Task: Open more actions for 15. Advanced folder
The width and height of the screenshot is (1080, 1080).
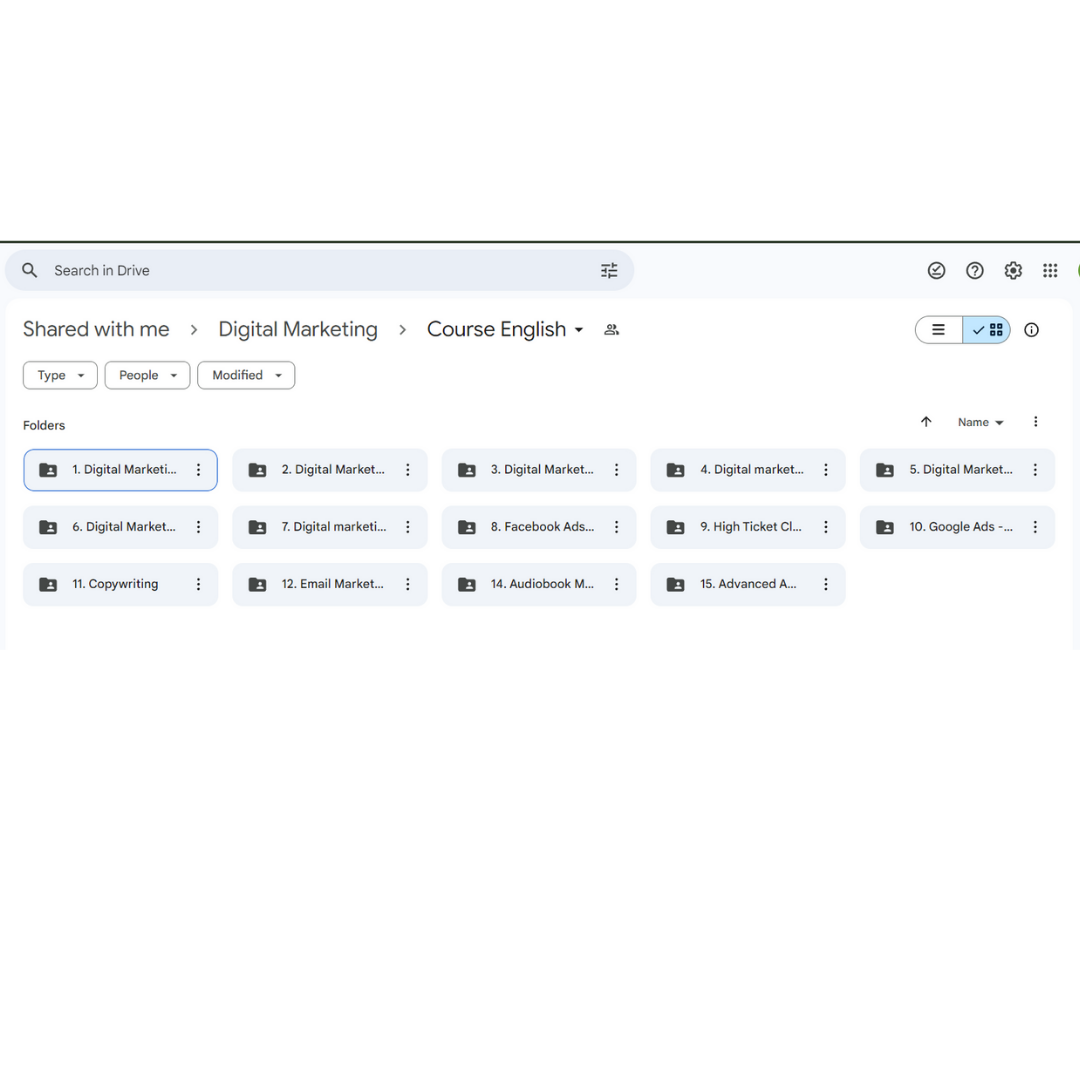Action: tap(826, 584)
